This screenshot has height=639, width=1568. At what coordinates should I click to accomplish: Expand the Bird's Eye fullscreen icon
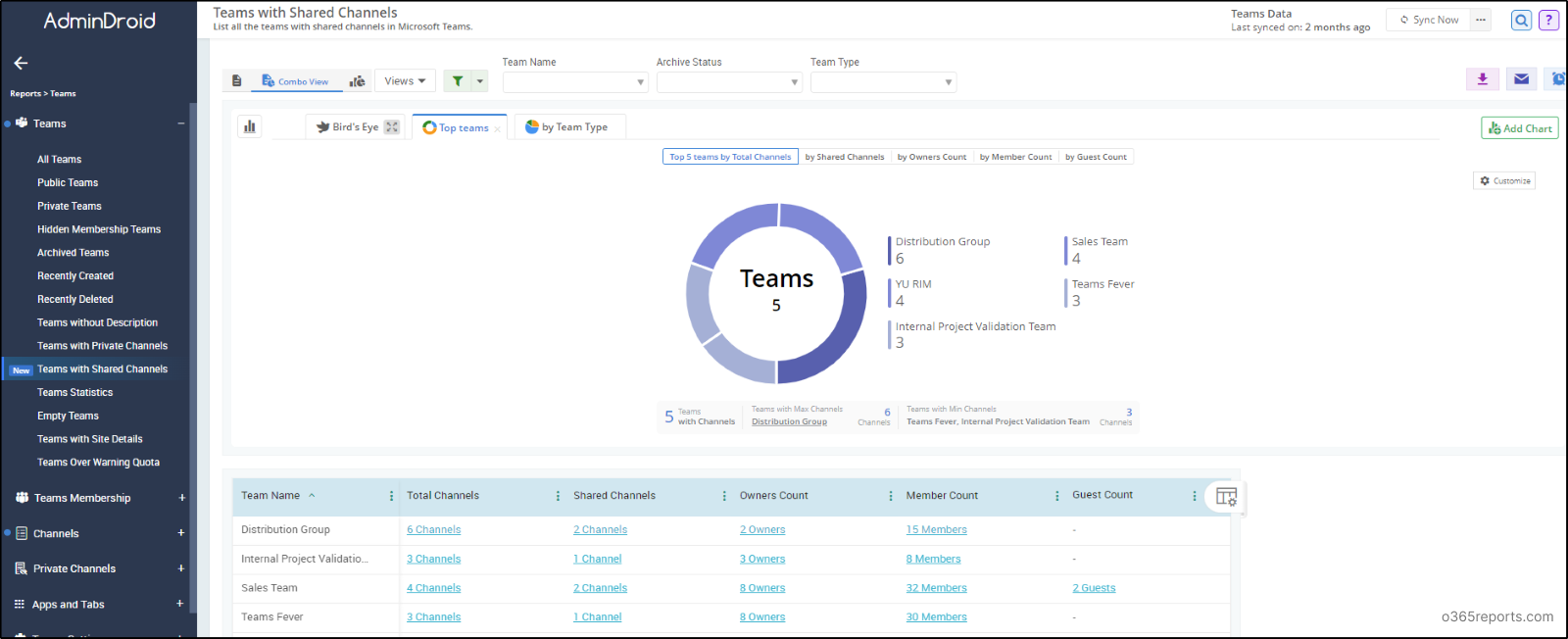coord(392,126)
